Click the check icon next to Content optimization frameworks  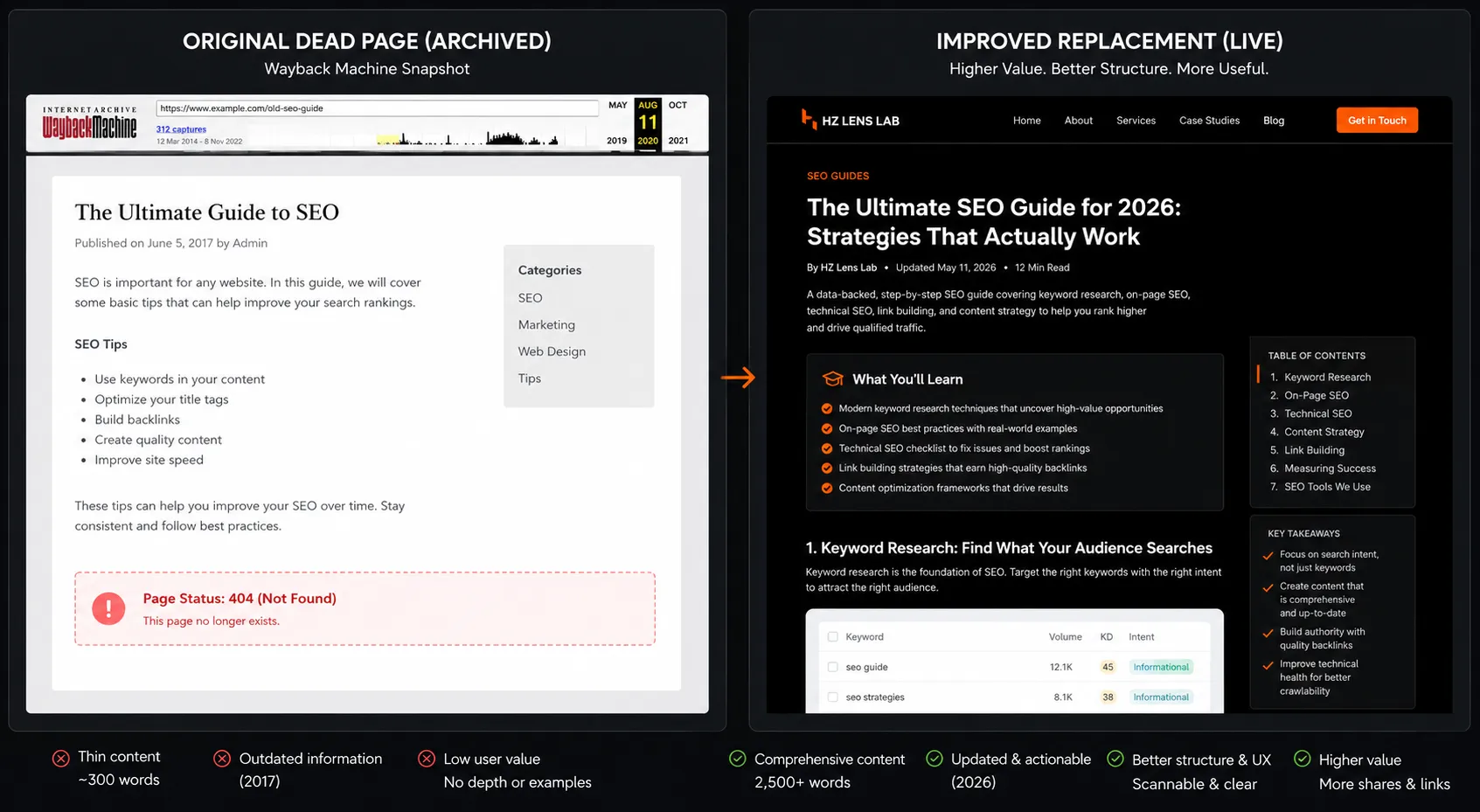click(827, 488)
